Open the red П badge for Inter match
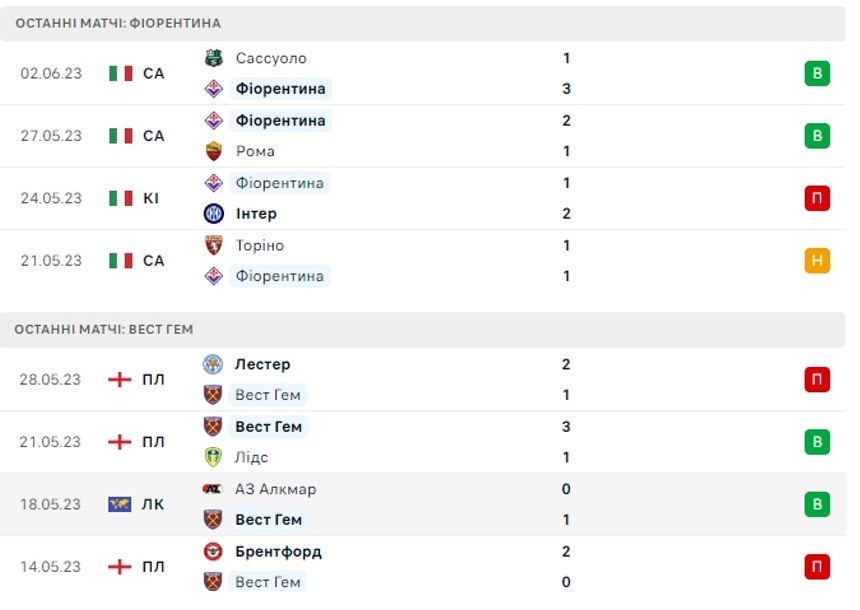The height and width of the screenshot is (610, 860). point(817,198)
